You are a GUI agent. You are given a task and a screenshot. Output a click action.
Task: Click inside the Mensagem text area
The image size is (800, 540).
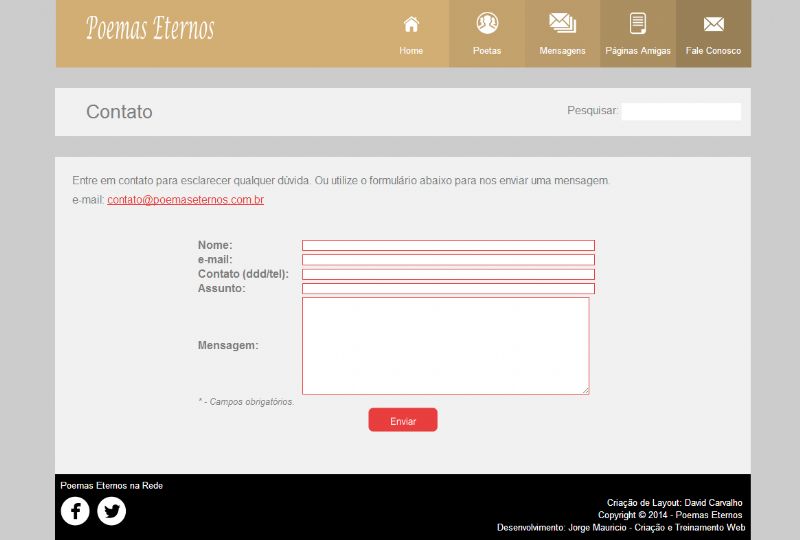coord(446,346)
